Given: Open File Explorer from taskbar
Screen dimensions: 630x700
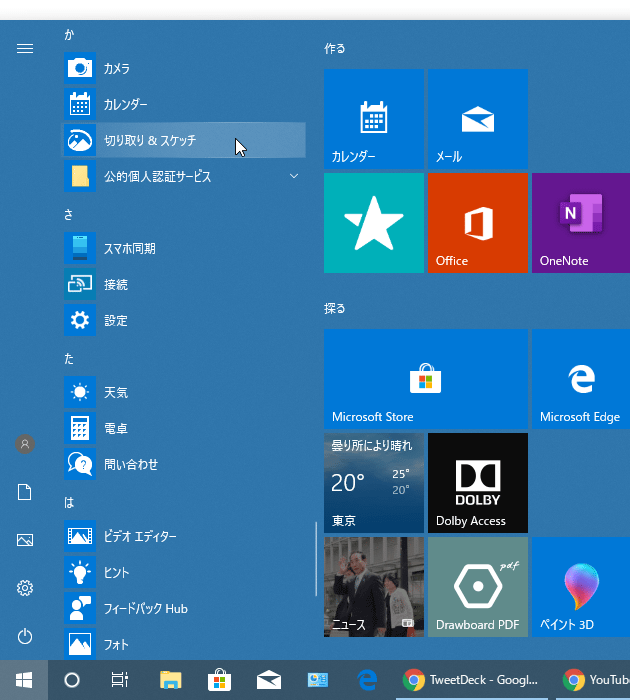Looking at the screenshot, I should click(171, 680).
